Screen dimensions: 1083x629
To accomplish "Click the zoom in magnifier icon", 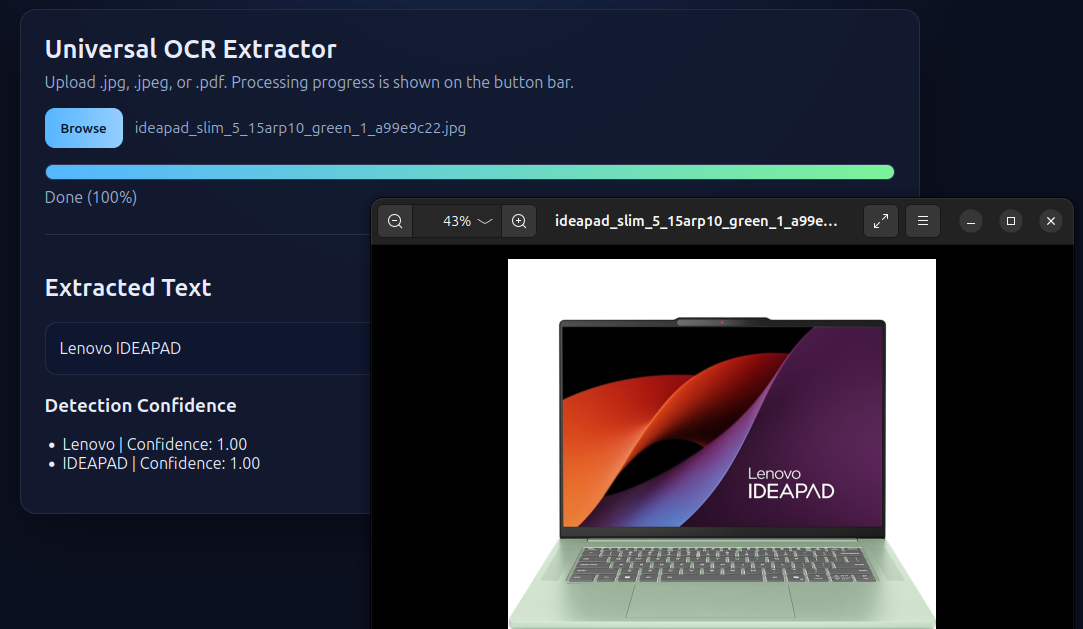I will coord(519,221).
